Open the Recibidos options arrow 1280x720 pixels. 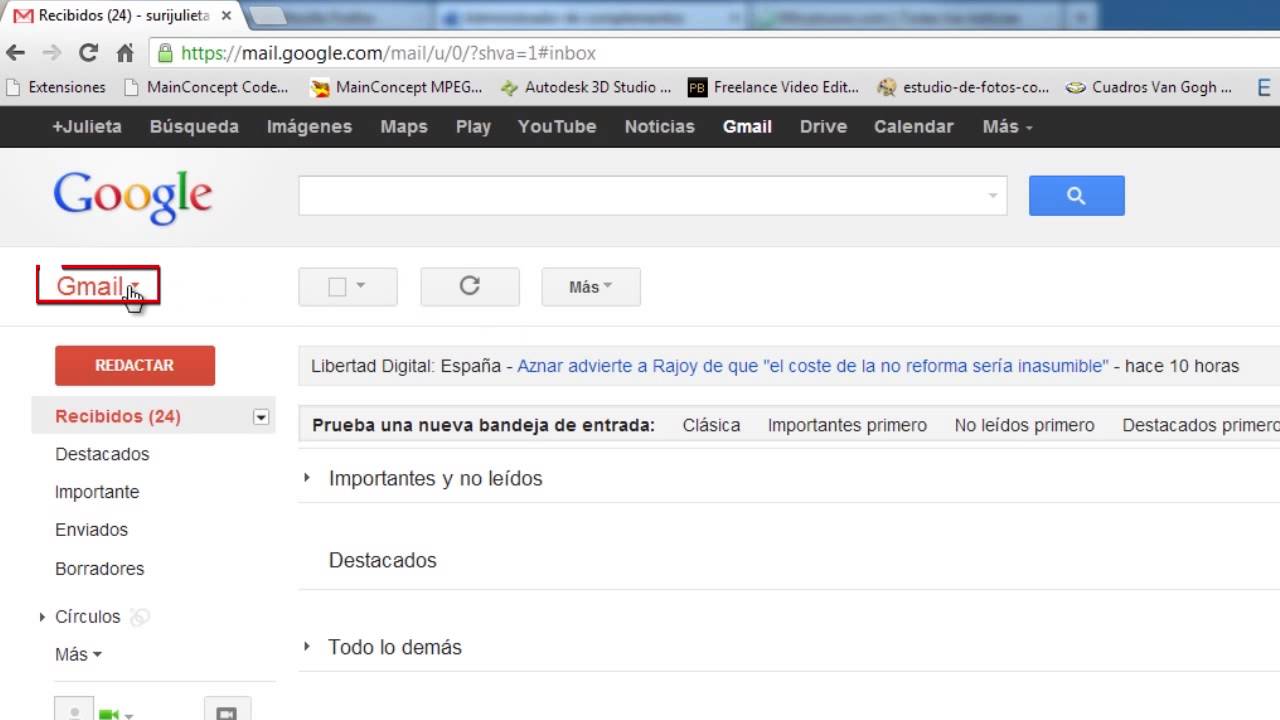pos(259,416)
